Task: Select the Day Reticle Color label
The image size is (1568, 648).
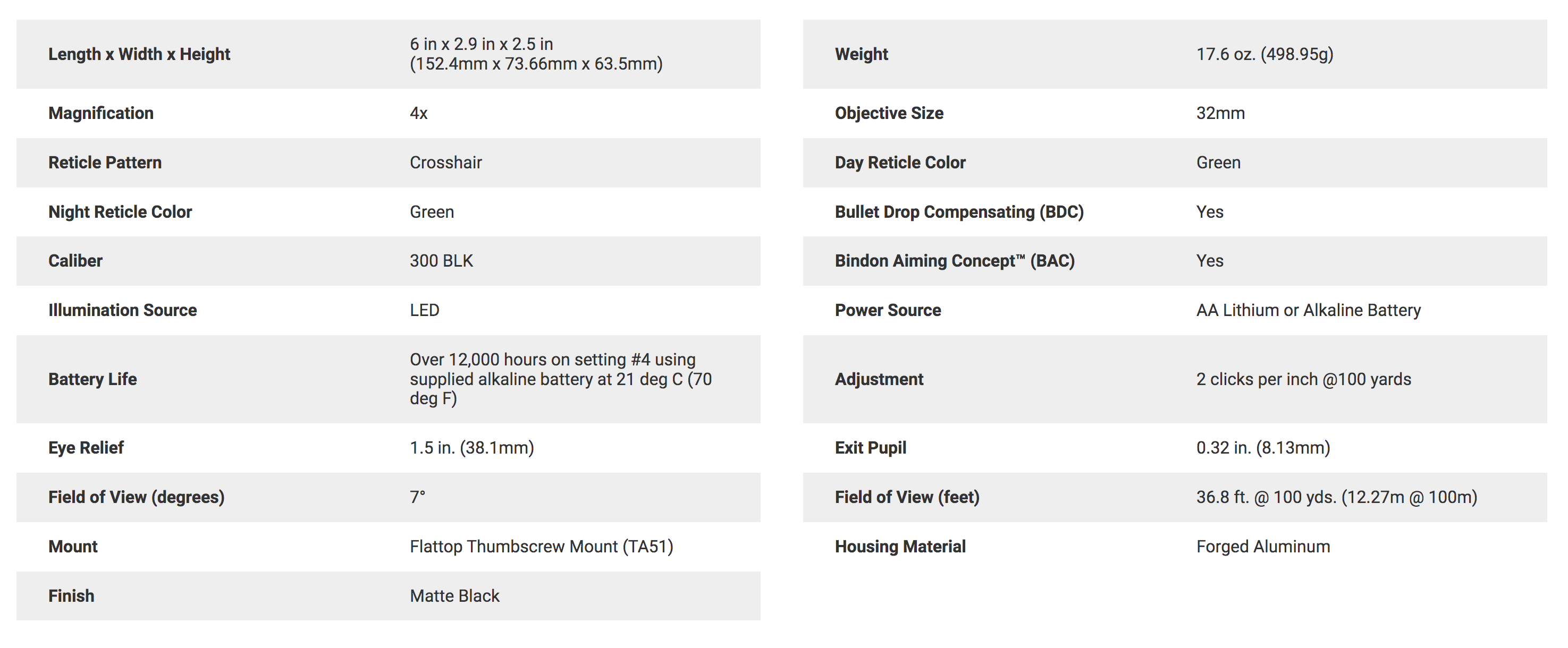Action: point(900,163)
